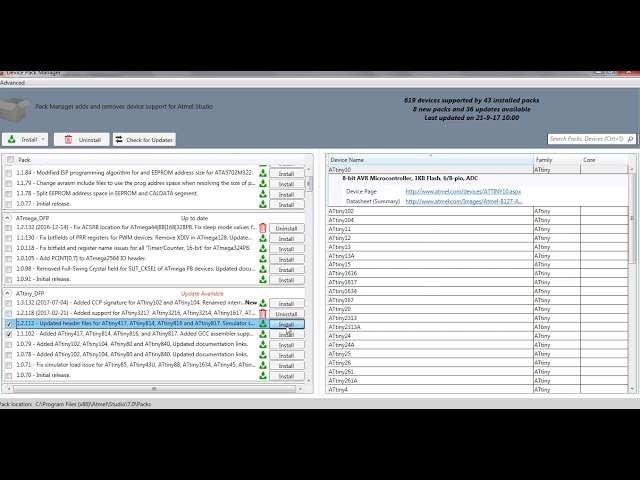Click the pack list horizontal scrollbar
Viewport: 640px width, 480px height.
pos(153,389)
